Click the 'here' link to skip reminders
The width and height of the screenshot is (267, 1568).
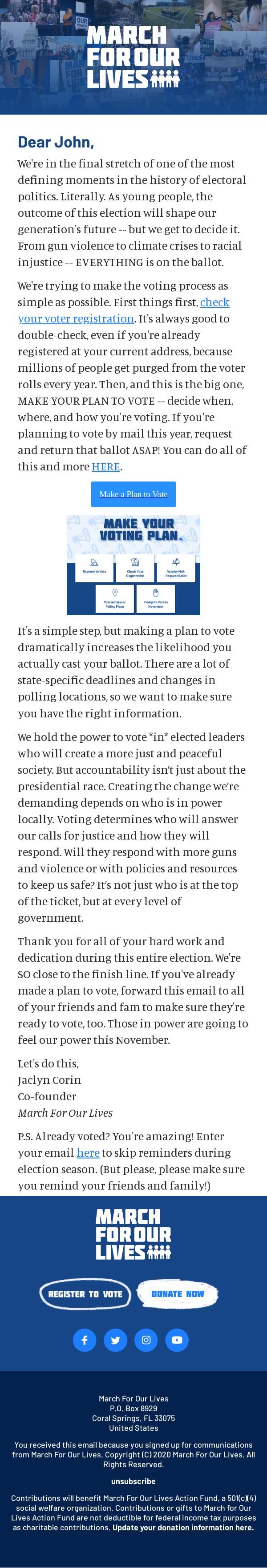(x=88, y=1152)
